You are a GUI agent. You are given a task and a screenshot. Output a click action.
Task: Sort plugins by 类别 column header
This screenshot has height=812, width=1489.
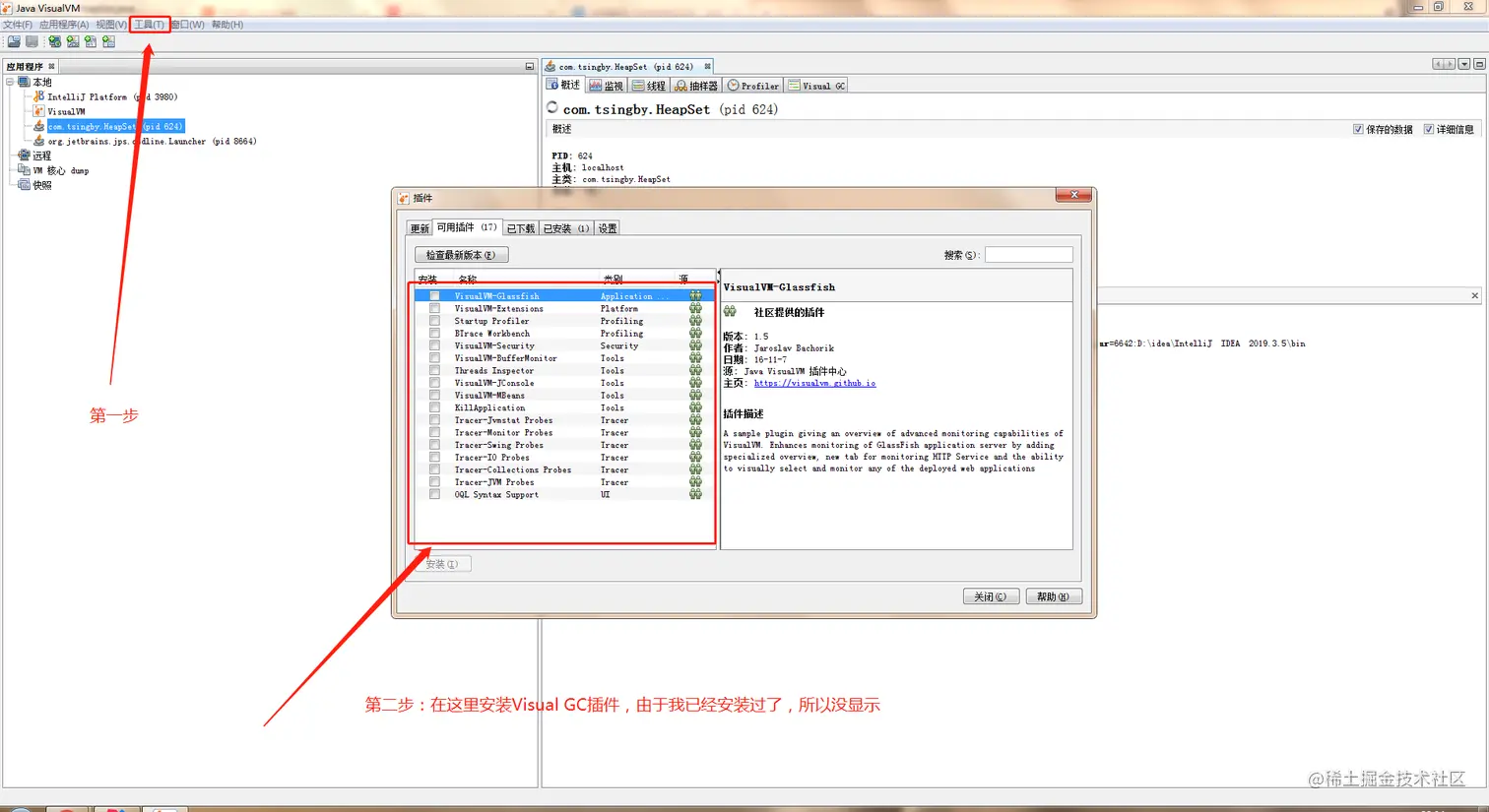tap(637, 279)
